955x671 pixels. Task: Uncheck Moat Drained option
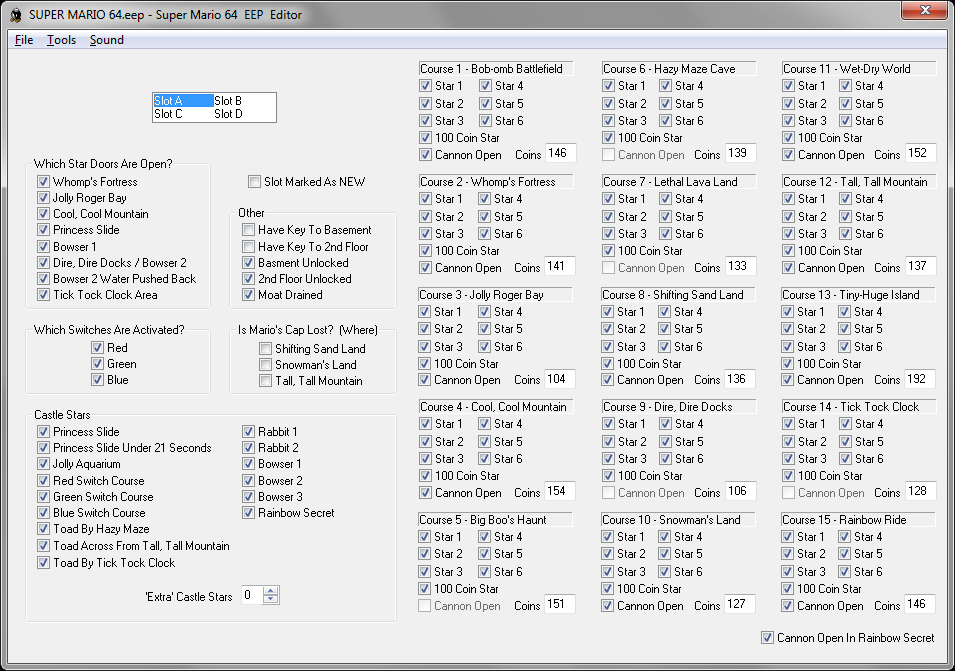tap(248, 295)
